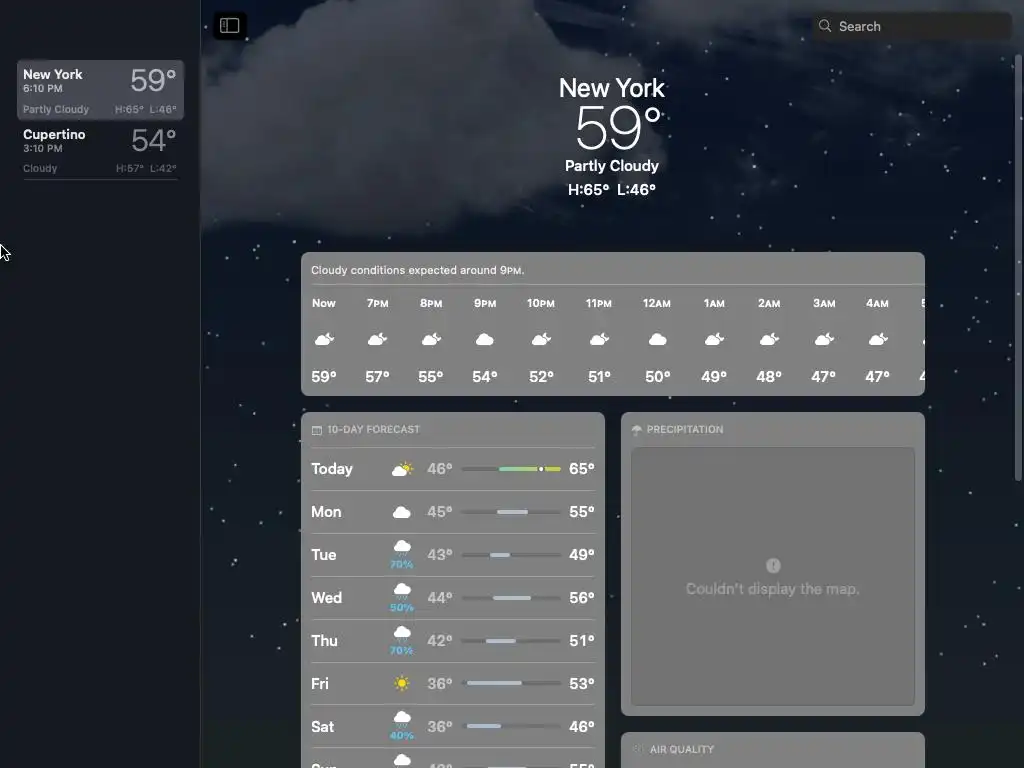Click the 8PM partly cloudy icon
Viewport: 1024px width, 768px height.
click(431, 339)
